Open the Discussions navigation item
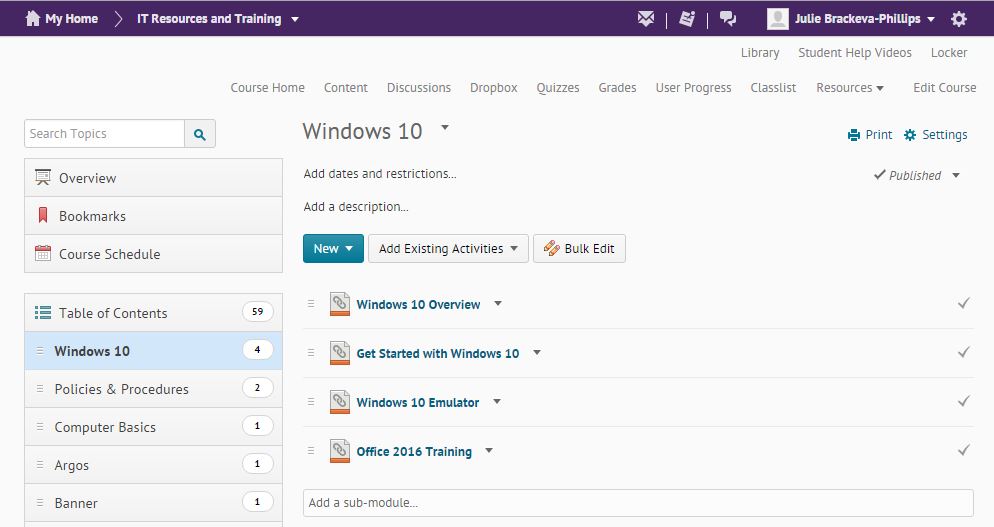Screen dimensions: 994x527 tap(419, 88)
